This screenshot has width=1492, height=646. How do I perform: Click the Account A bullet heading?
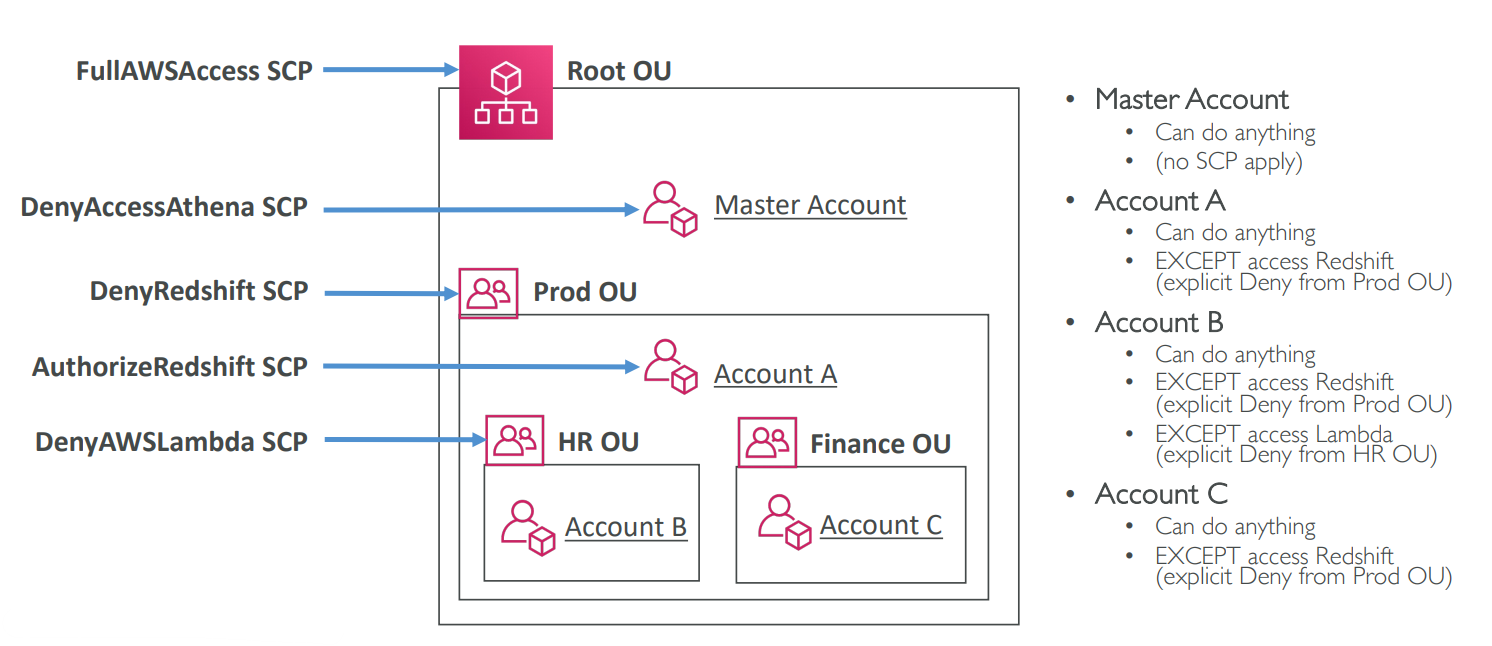1160,201
